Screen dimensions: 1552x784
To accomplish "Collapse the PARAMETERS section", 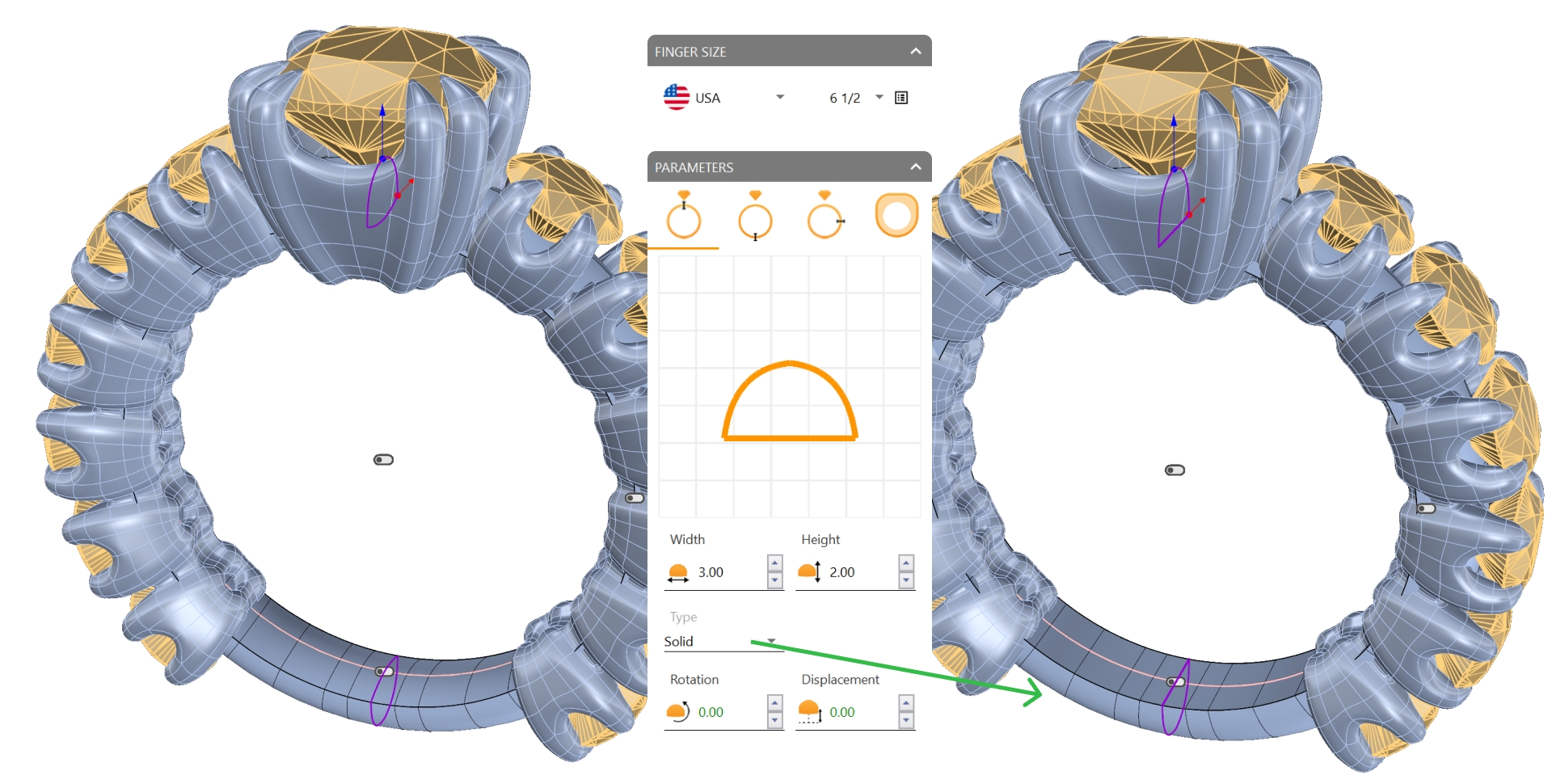I will pyautogui.click(x=915, y=167).
